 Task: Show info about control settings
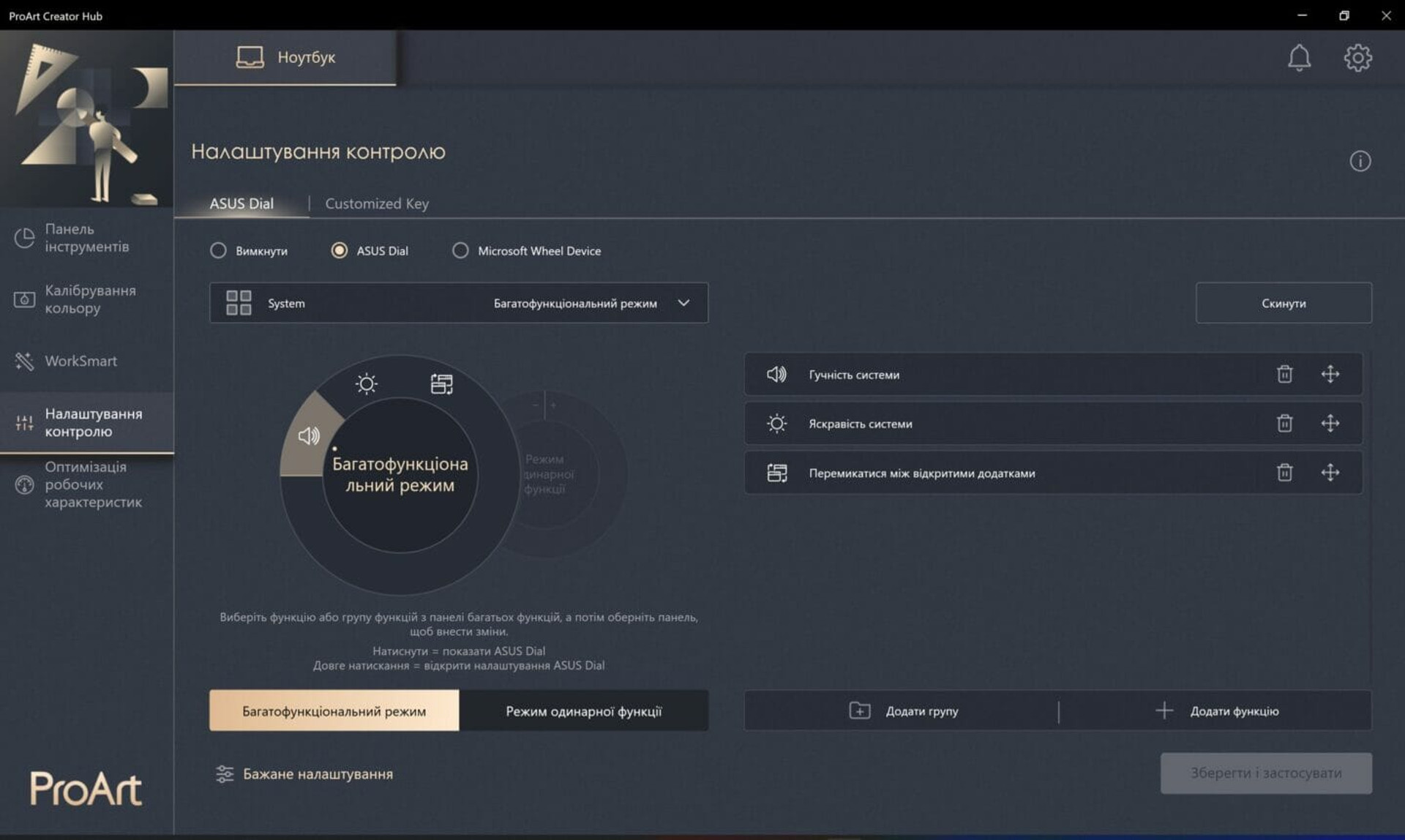click(x=1360, y=161)
